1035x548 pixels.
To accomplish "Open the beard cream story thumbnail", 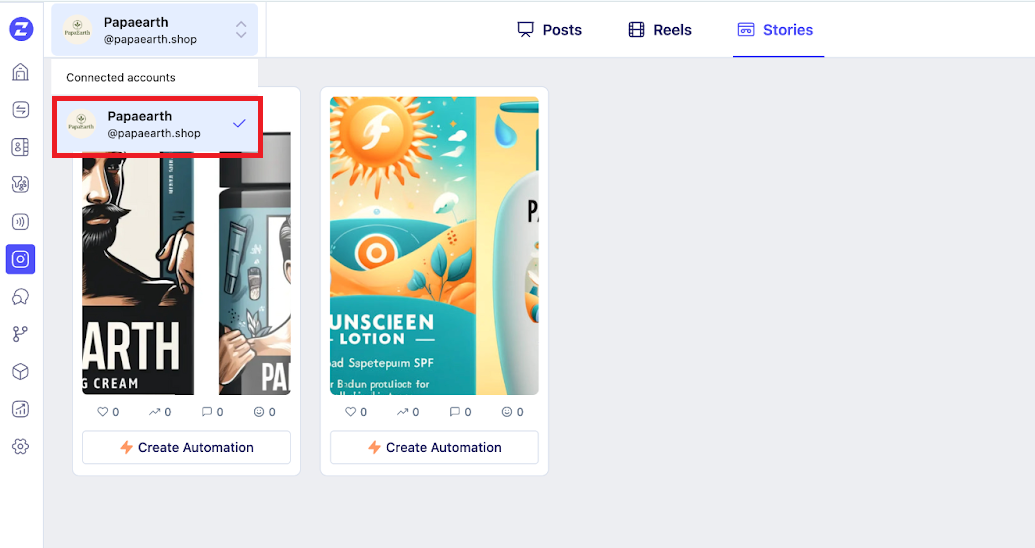I will pyautogui.click(x=186, y=273).
